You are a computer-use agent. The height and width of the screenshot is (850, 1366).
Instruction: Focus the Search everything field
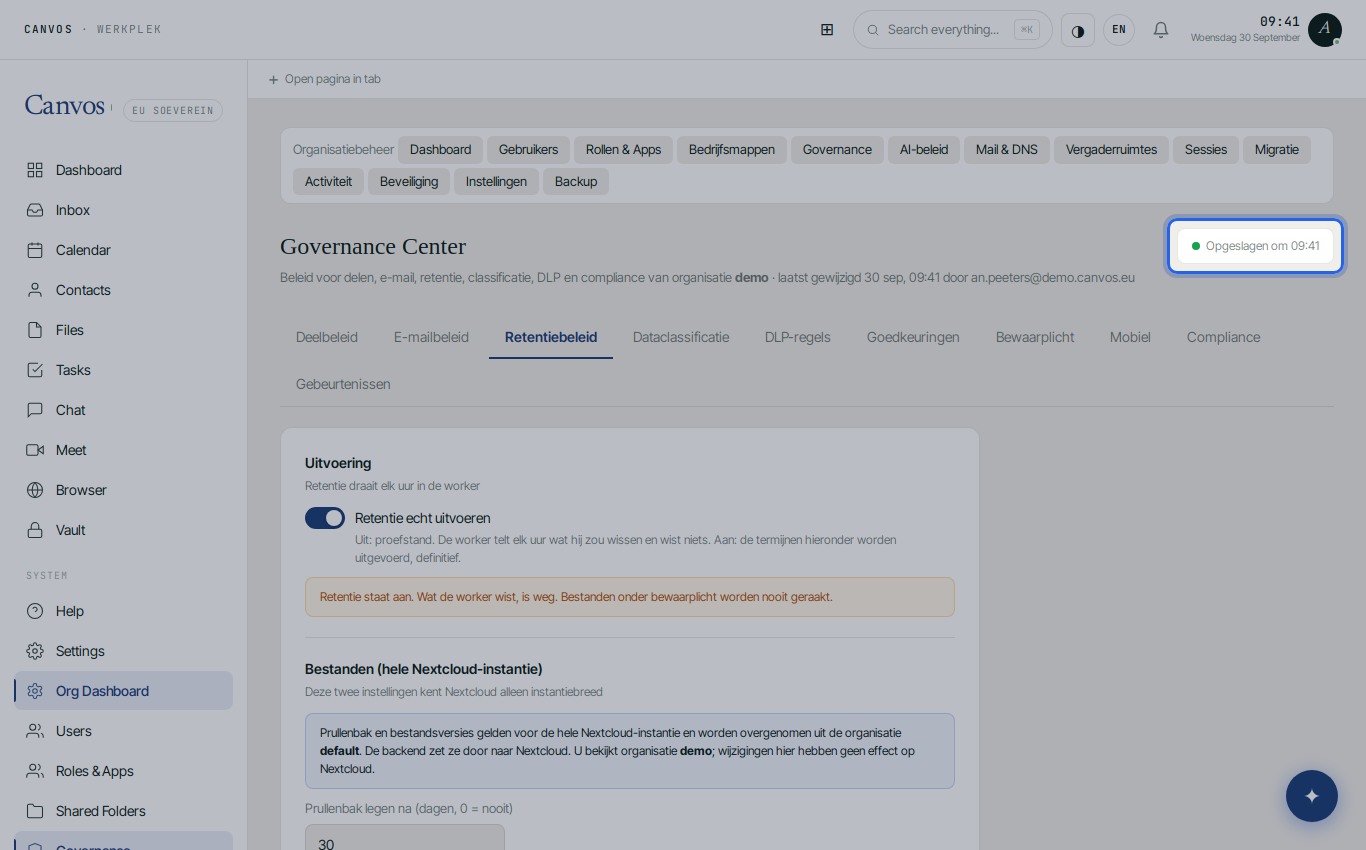point(953,30)
